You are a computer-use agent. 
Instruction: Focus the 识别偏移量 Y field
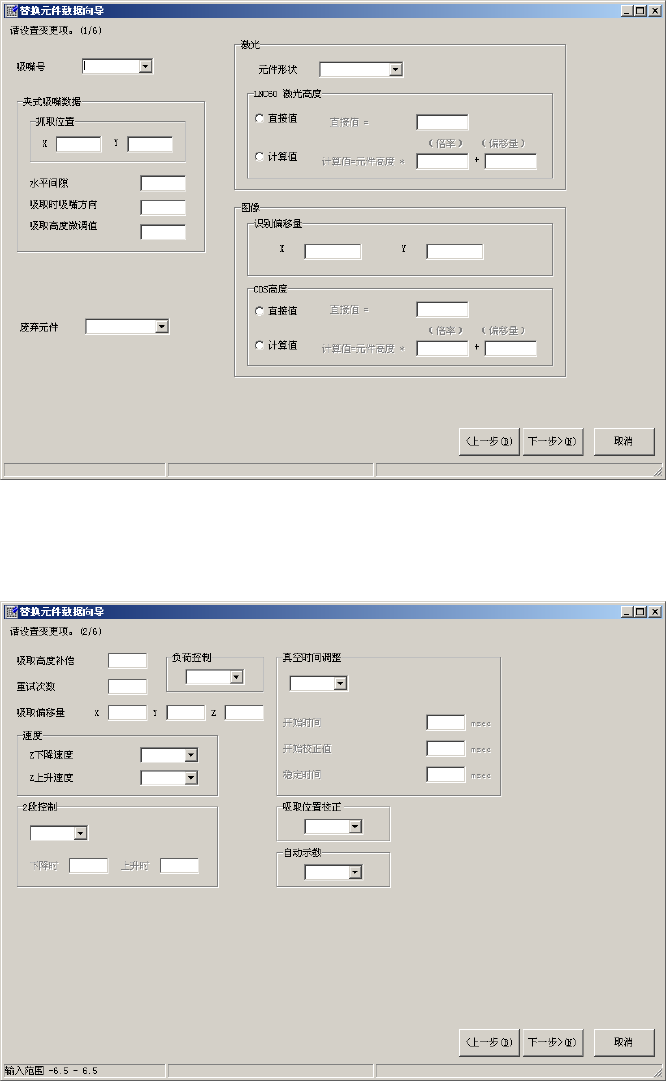coord(455,252)
